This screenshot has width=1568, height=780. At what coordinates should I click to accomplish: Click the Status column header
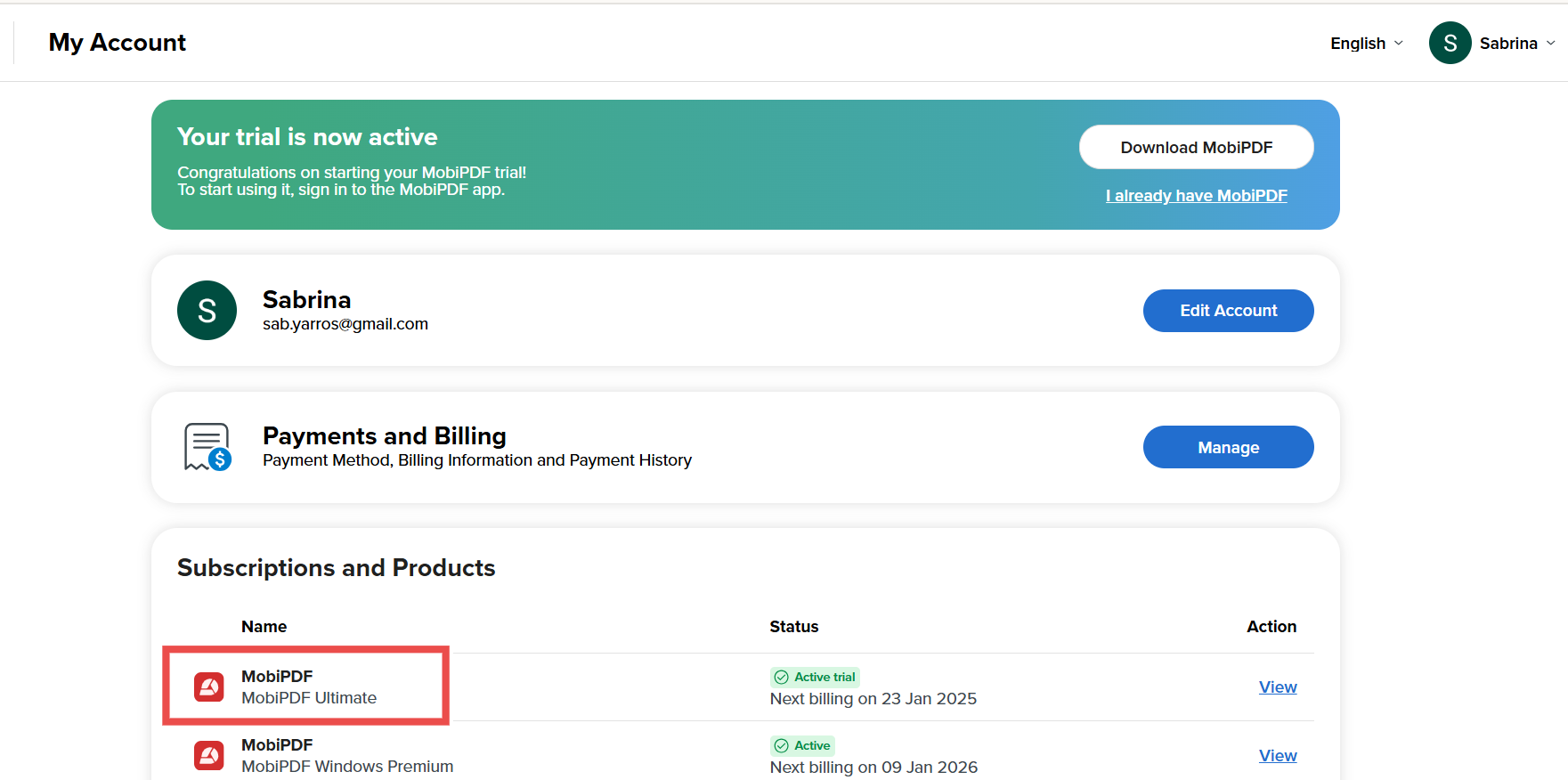[x=793, y=626]
